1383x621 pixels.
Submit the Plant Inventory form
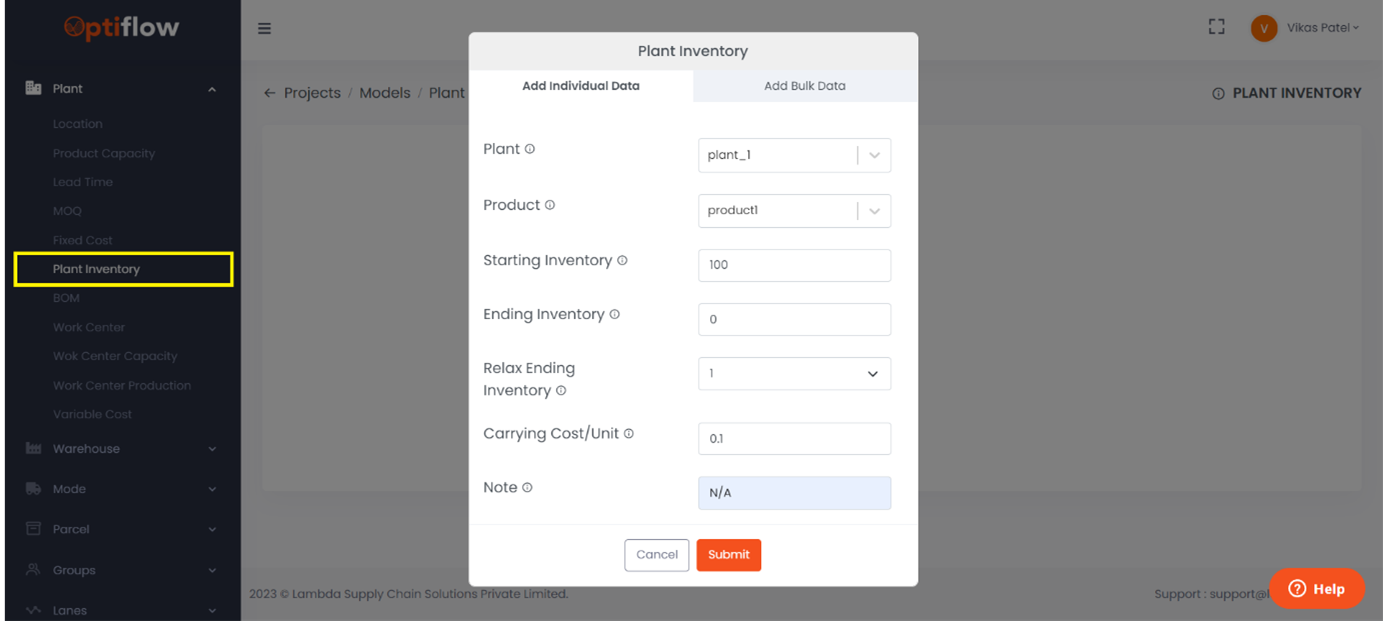coord(728,555)
